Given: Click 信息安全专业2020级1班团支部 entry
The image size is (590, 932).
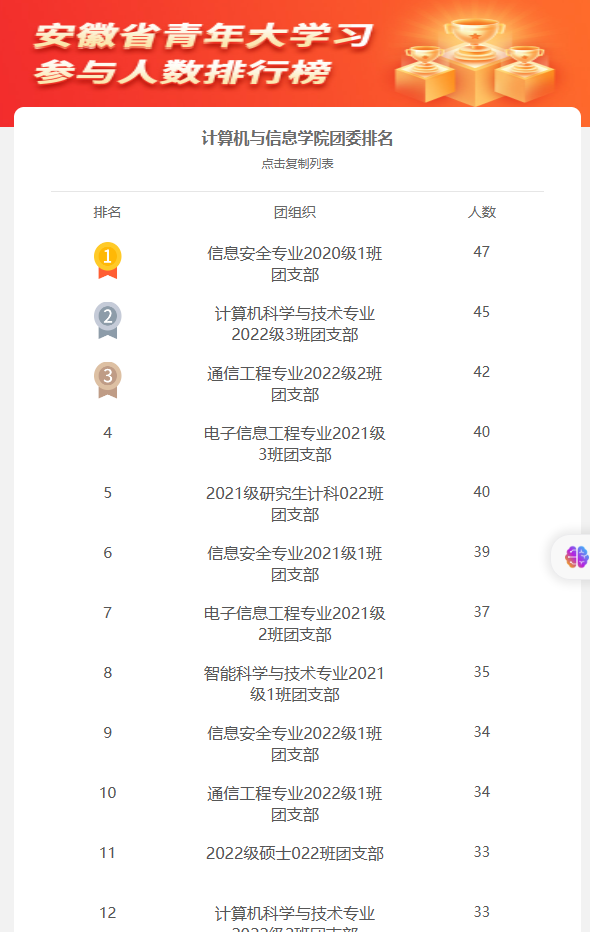Looking at the screenshot, I should (x=295, y=264).
